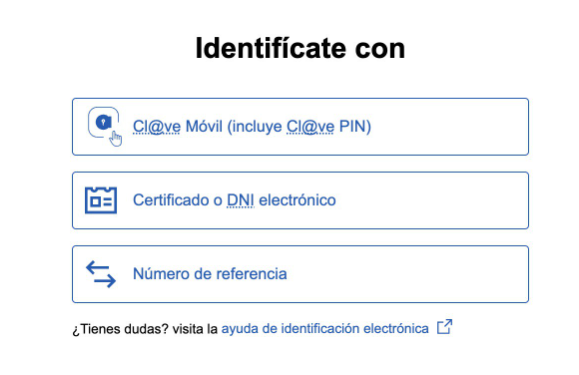The image size is (579, 375).
Task: Click the first underlined Cl@ve abbreviation
Action: tap(157, 127)
